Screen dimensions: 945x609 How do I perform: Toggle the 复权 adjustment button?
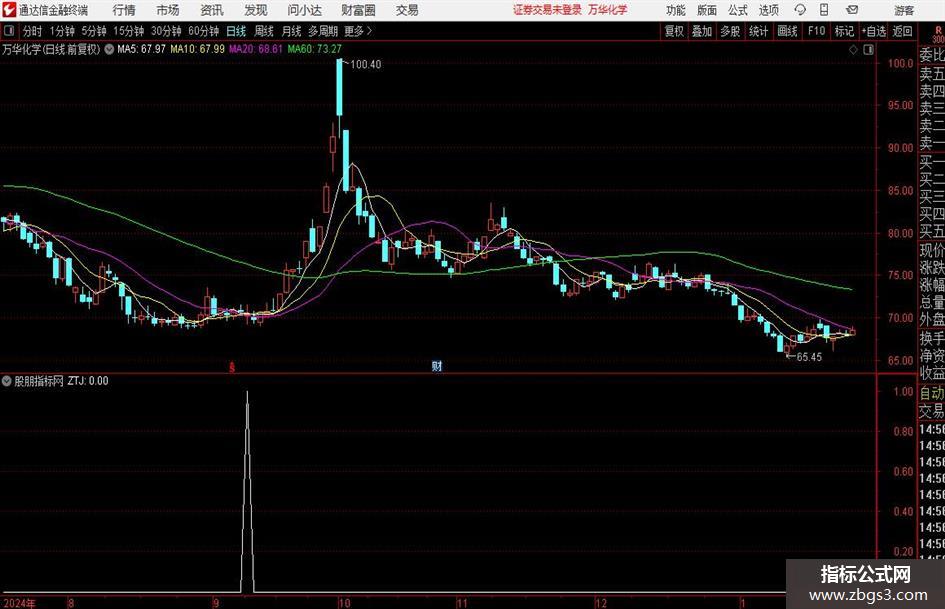pos(674,31)
